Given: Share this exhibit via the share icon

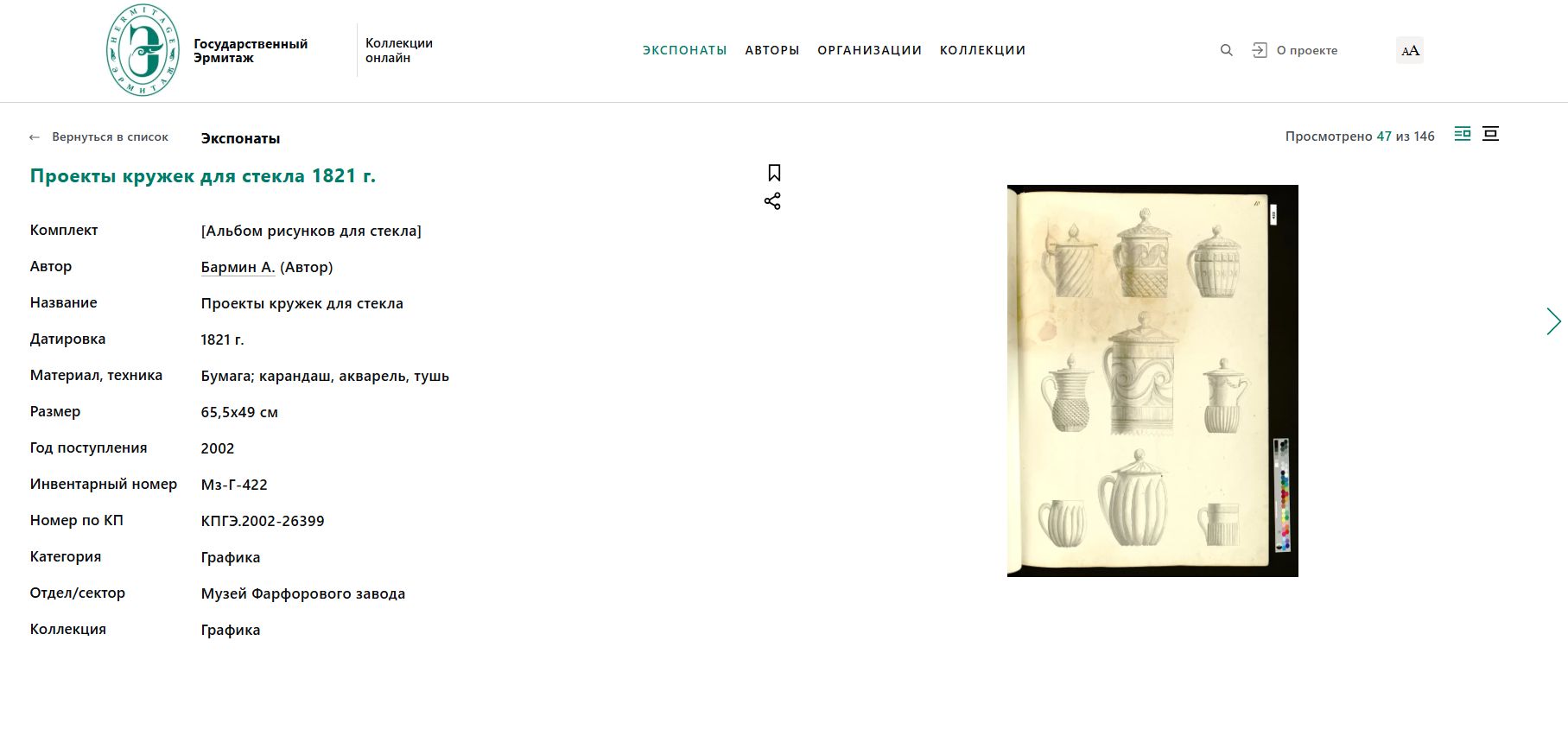Looking at the screenshot, I should point(772,201).
